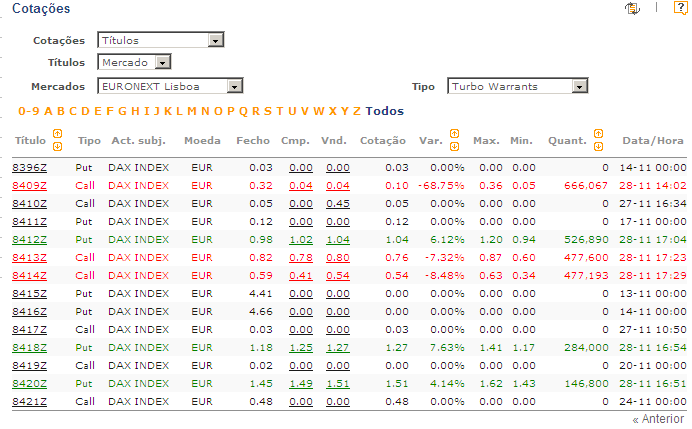
Task: Open title 8410Z
Action: pyautogui.click(x=30, y=204)
